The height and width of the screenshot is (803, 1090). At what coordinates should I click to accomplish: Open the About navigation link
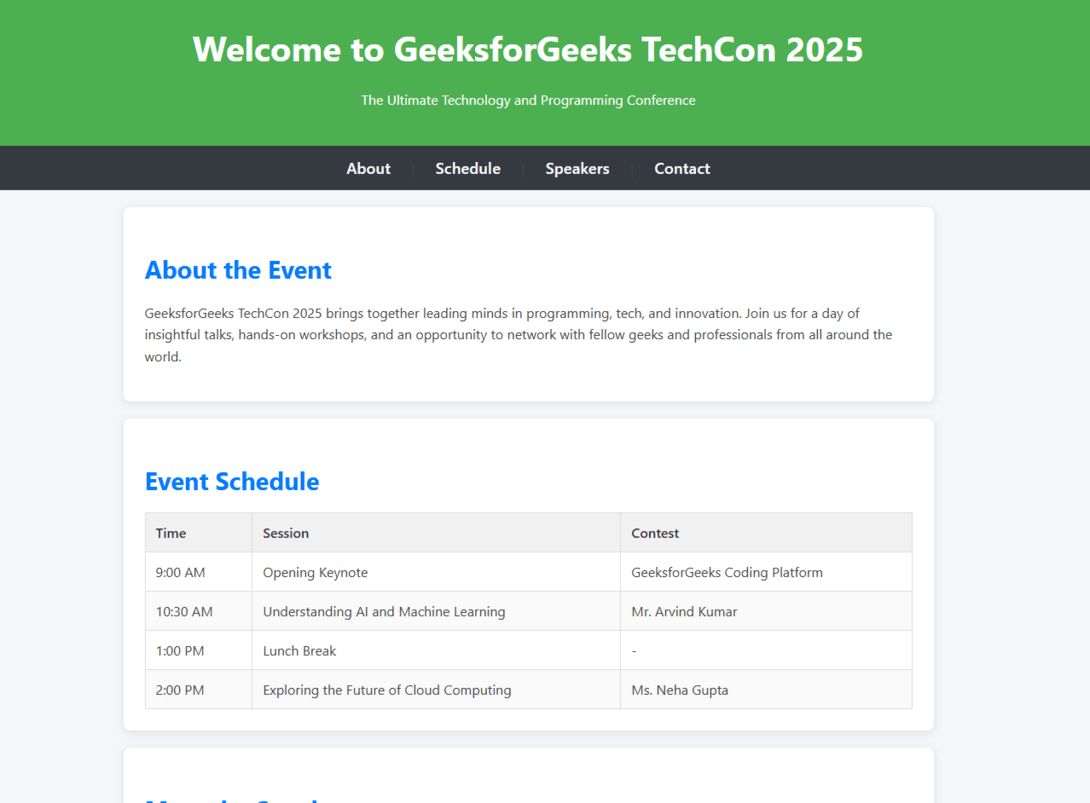pos(368,168)
